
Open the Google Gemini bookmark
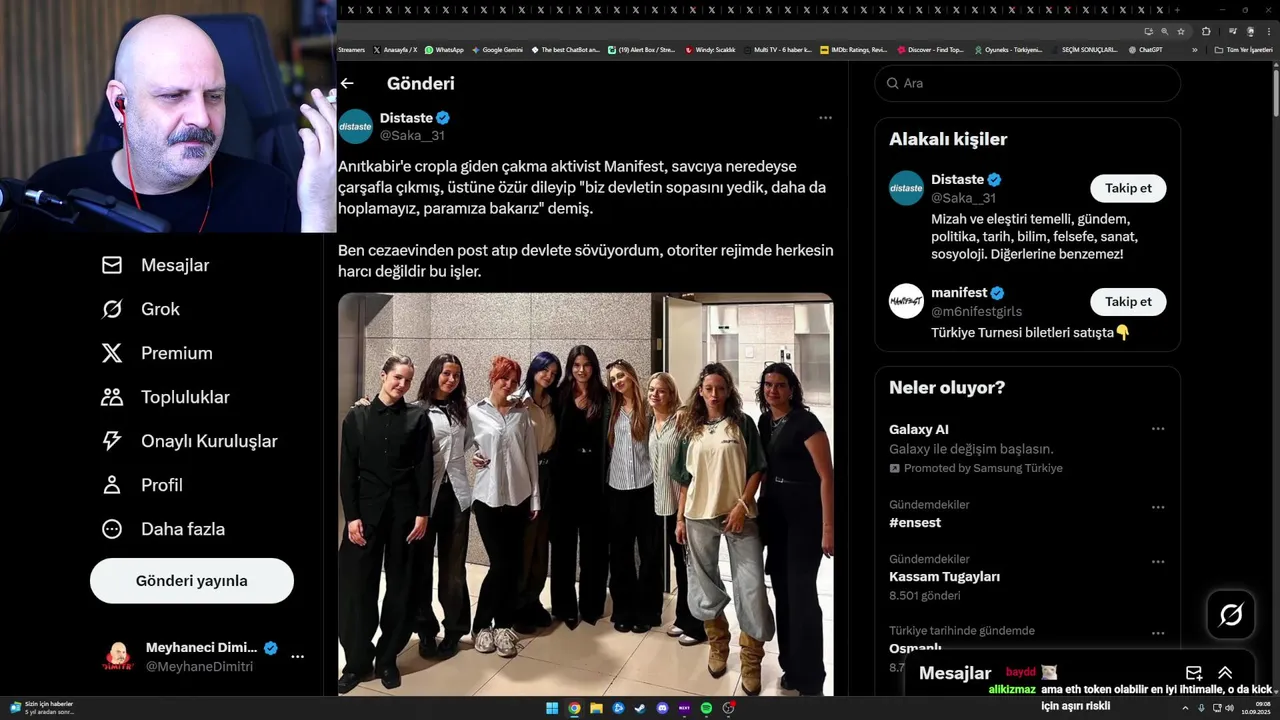(497, 49)
